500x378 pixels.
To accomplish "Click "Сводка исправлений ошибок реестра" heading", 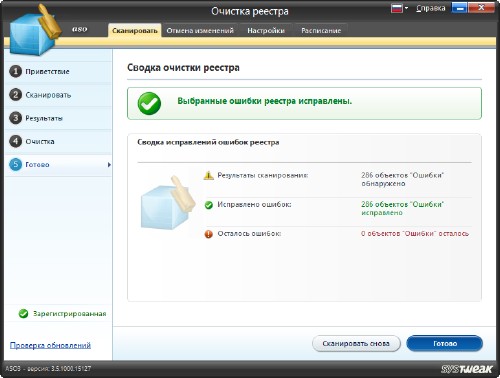I will click(208, 142).
